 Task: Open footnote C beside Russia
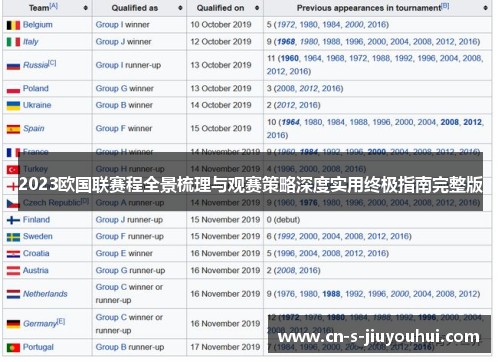(x=52, y=63)
